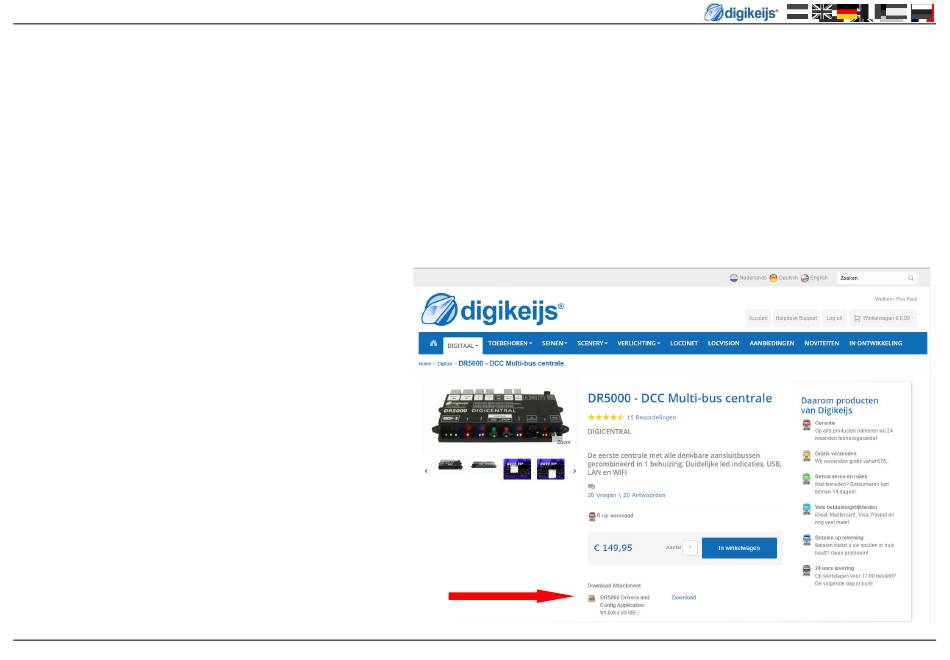950x660 pixels.
Task: Select the Nederlands language flag
Action: (734, 278)
